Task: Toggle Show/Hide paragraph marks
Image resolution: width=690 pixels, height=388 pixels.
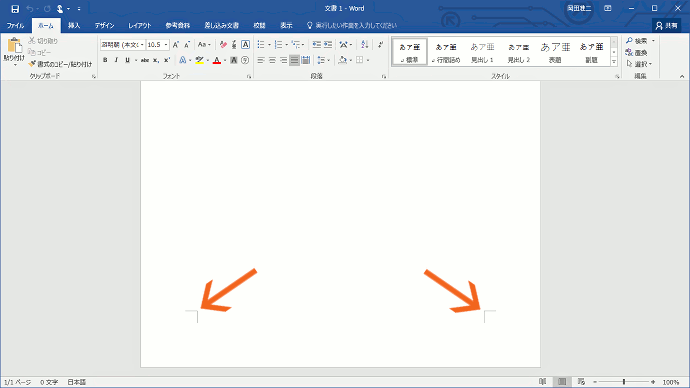Action: tap(380, 45)
